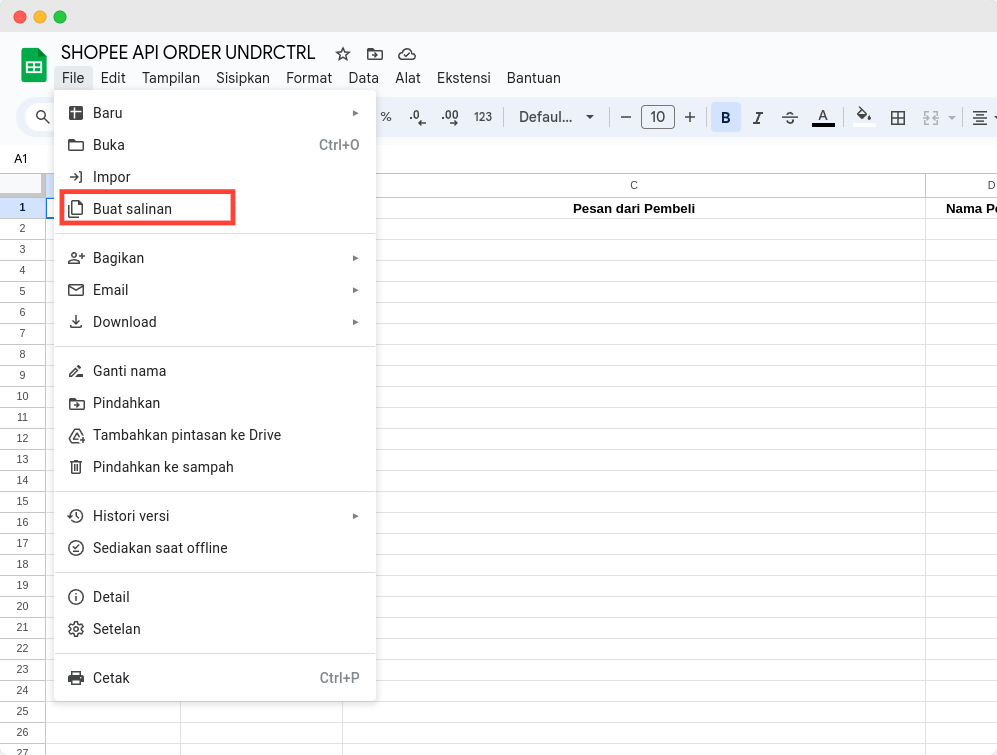Format as percent in the toolbar

click(x=385, y=117)
